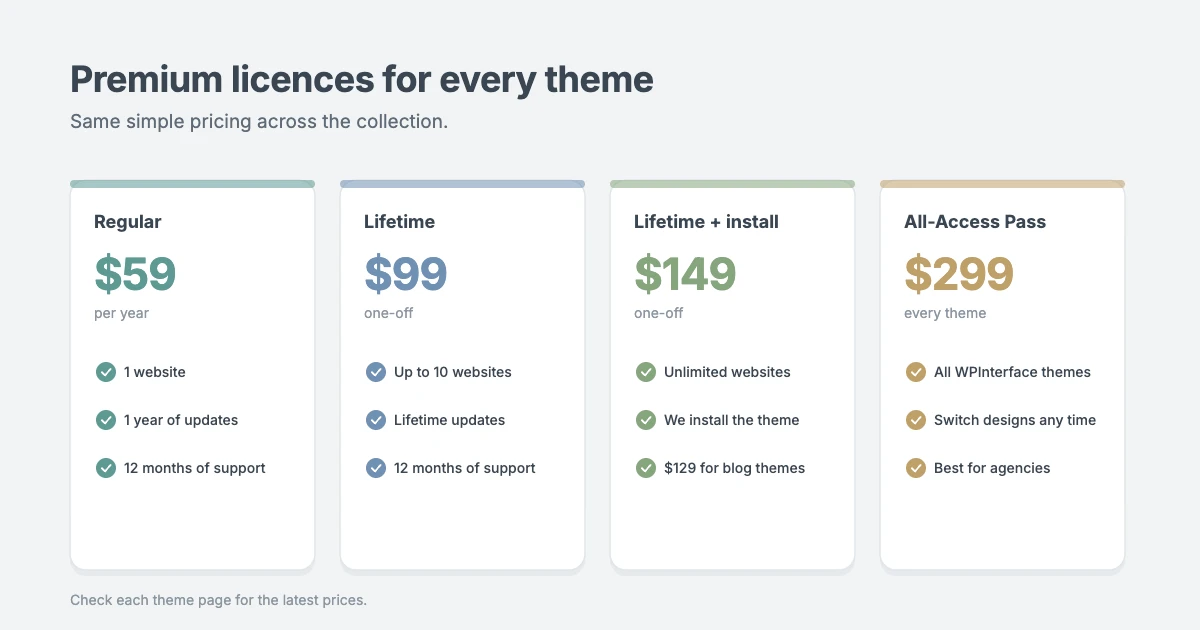Click the checkmark icon beside "Switch designs any time"
1200x630 pixels.
coord(916,420)
